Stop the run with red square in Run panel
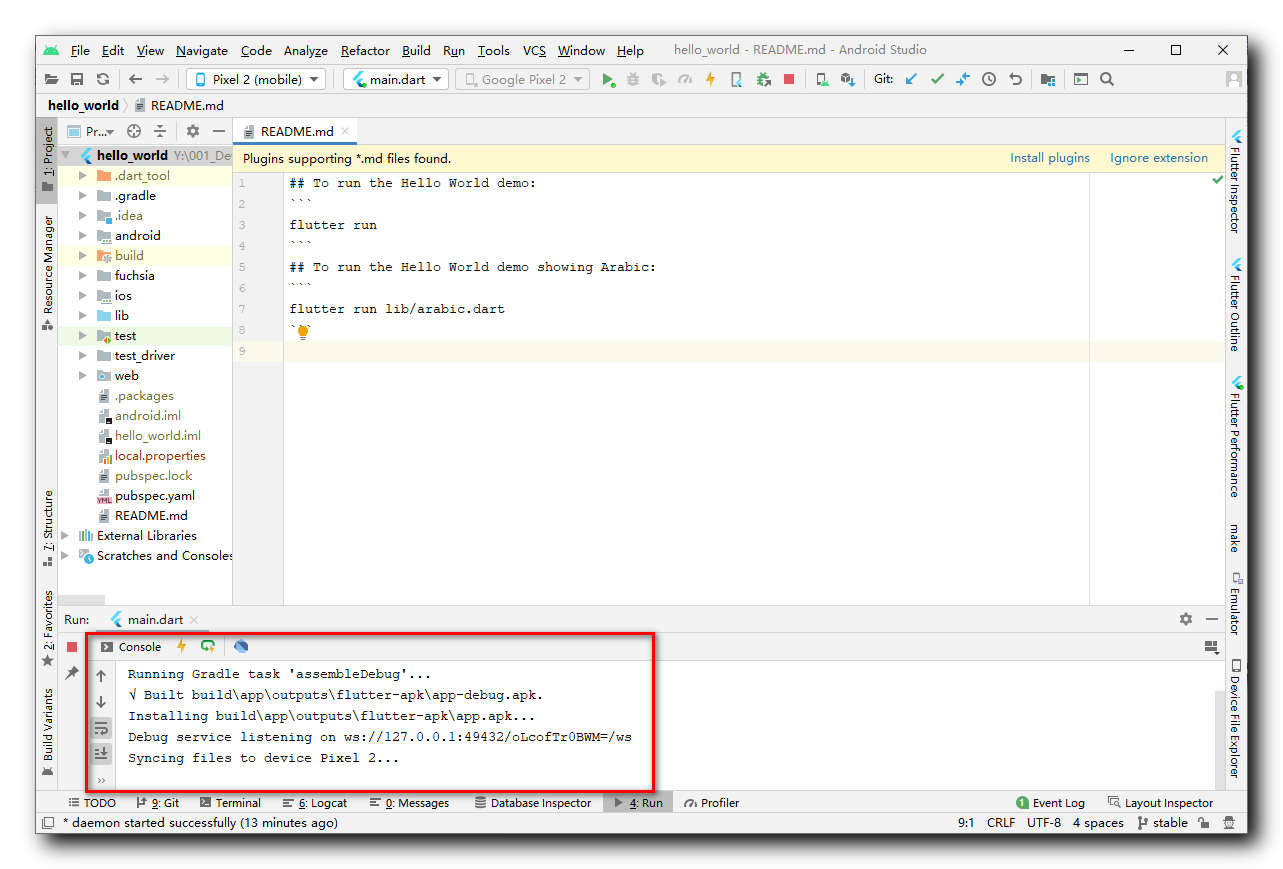The height and width of the screenshot is (869, 1283). [72, 647]
